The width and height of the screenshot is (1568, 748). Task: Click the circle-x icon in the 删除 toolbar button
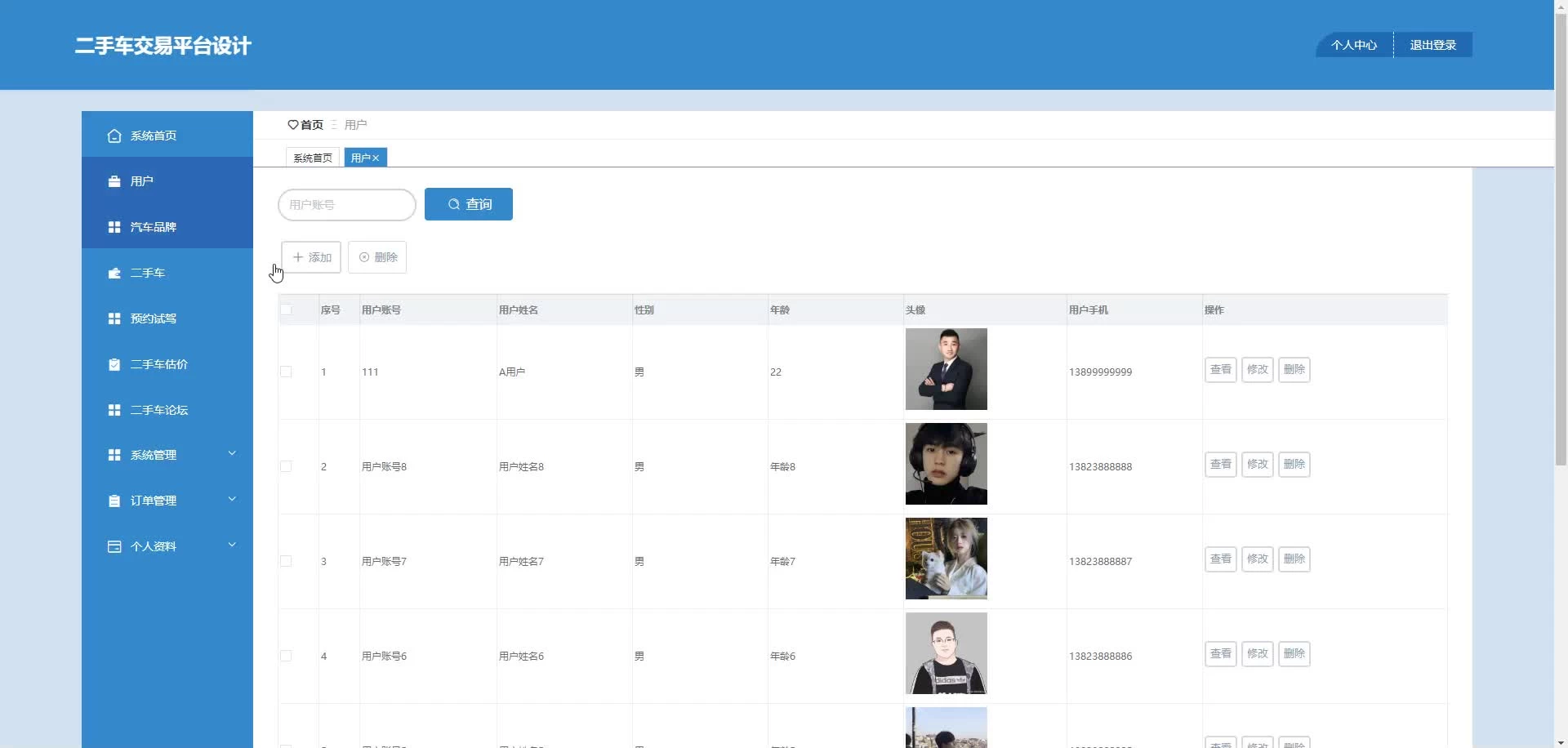coord(364,257)
